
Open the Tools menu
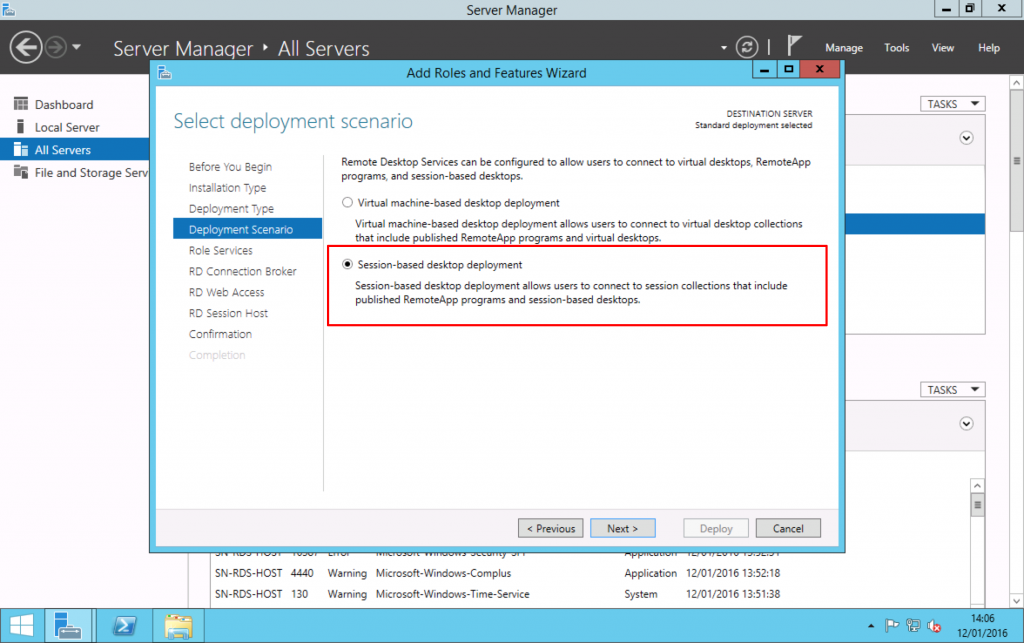896,47
